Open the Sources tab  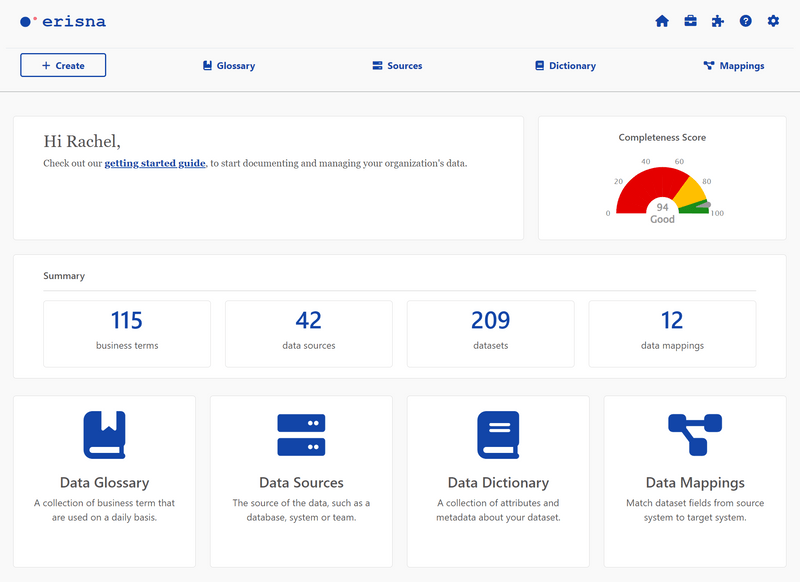click(x=398, y=65)
